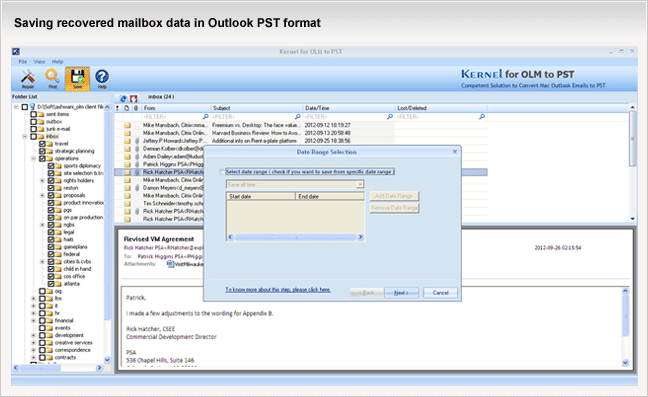
Task: Uncheck the sports diplomacy checkbox
Action: (x=51, y=166)
